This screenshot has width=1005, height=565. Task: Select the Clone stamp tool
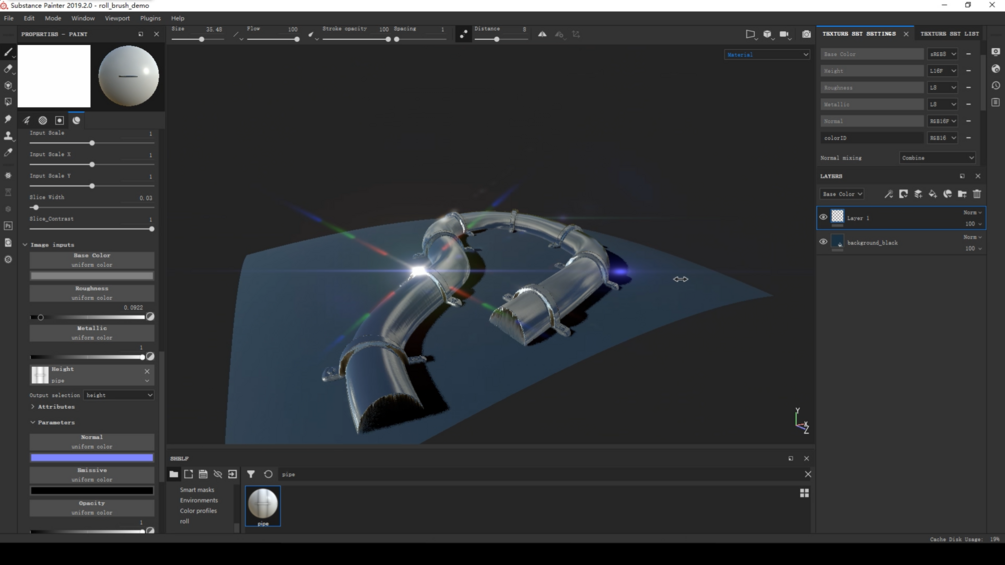[x=8, y=135]
